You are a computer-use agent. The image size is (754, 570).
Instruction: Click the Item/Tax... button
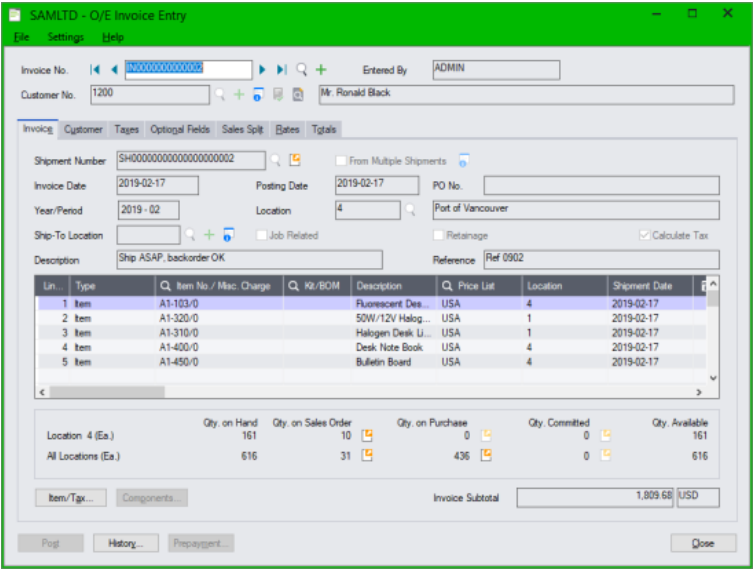(x=71, y=498)
